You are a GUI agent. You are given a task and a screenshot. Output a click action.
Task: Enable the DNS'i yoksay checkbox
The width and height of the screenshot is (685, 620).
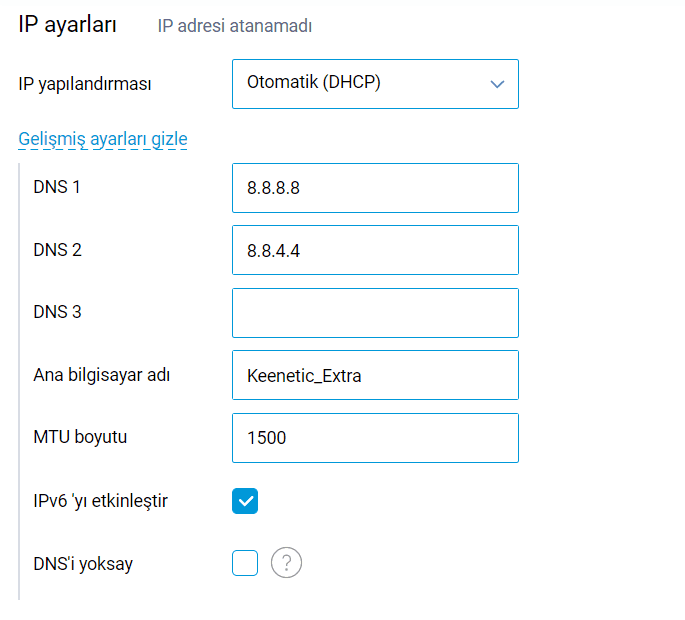click(x=245, y=563)
